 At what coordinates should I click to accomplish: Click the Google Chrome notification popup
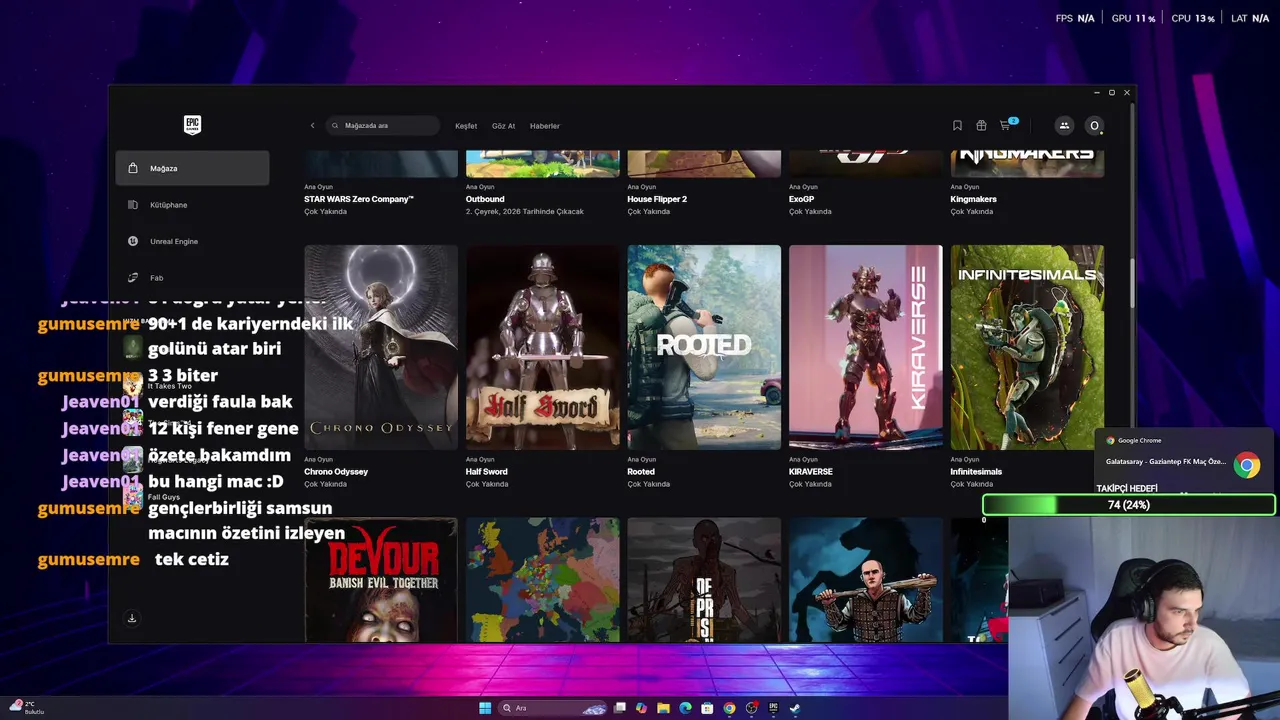point(1184,463)
